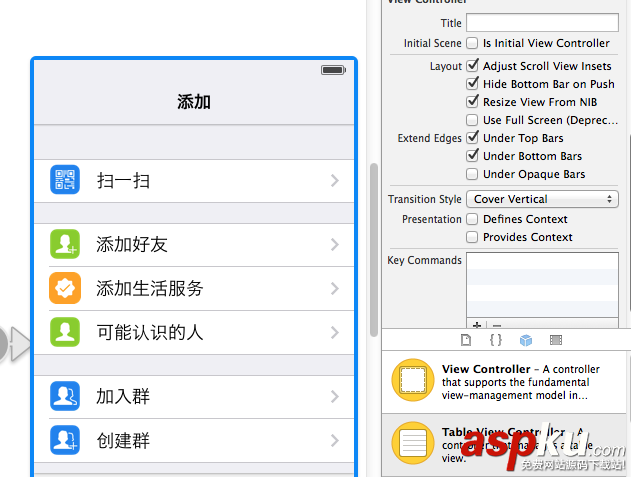Uncheck Adjust Scroll View Insets
Image resolution: width=631 pixels, height=477 pixels.
pos(472,65)
